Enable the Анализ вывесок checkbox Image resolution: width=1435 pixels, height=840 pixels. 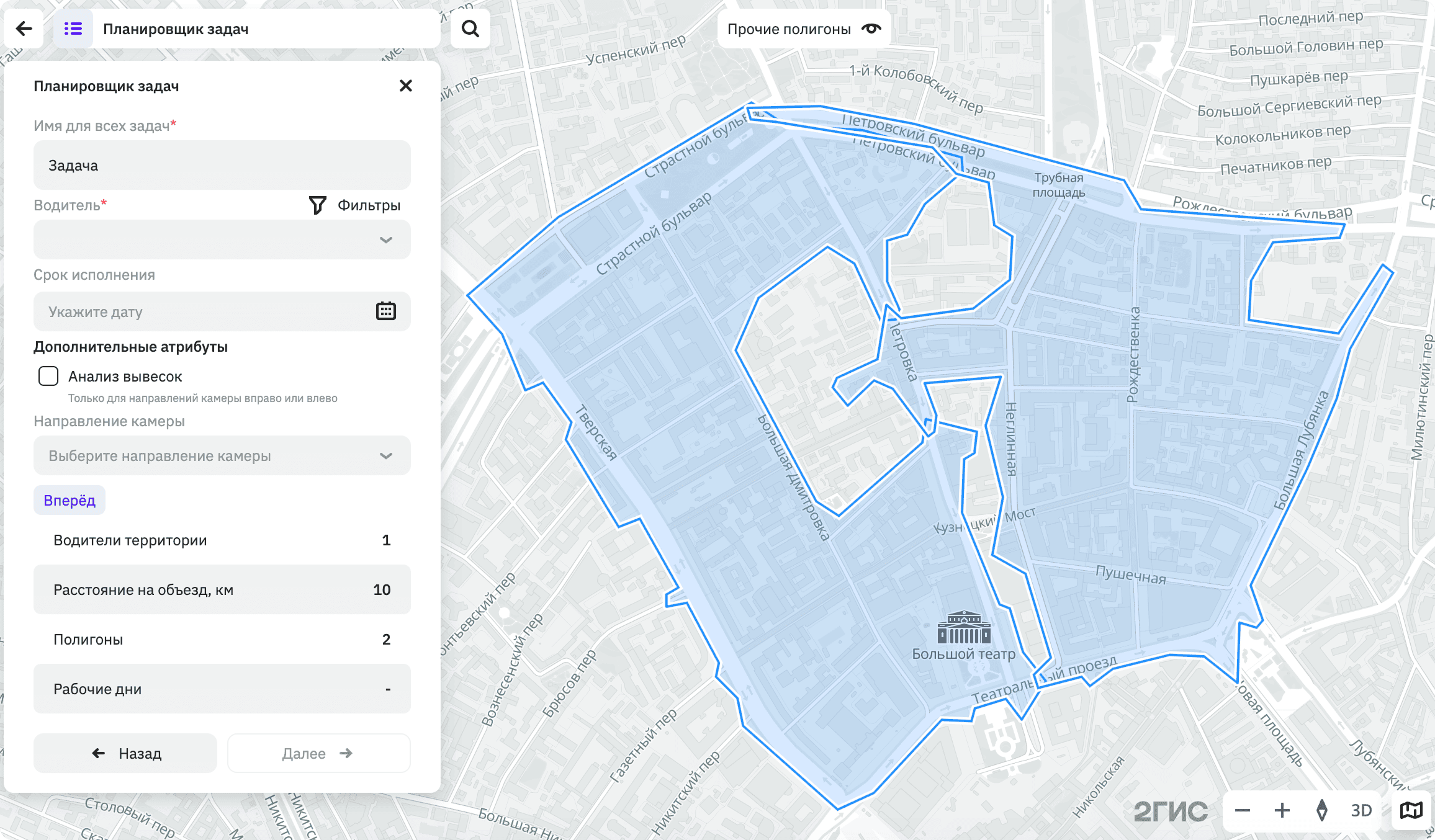pyautogui.click(x=48, y=376)
